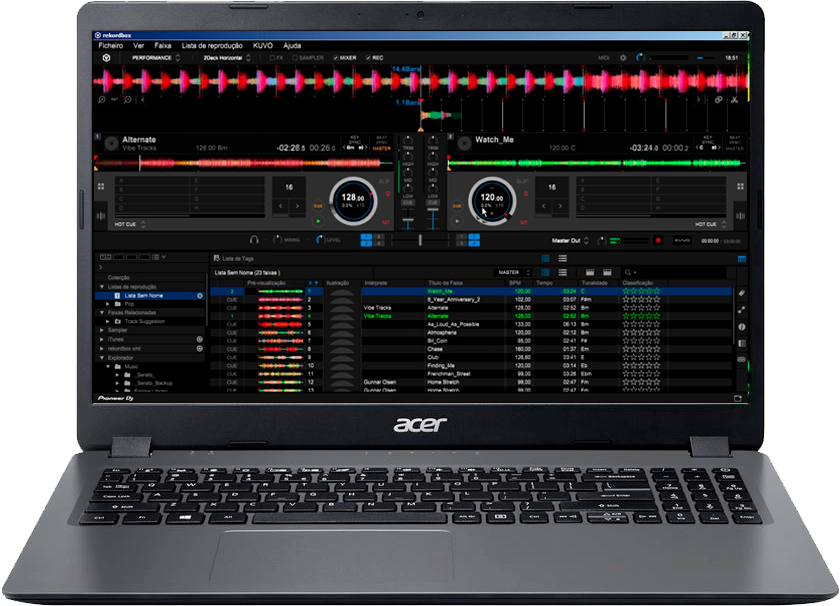Click the MIDI button in the toolbar
This screenshot has height=606, width=840.
coord(604,58)
